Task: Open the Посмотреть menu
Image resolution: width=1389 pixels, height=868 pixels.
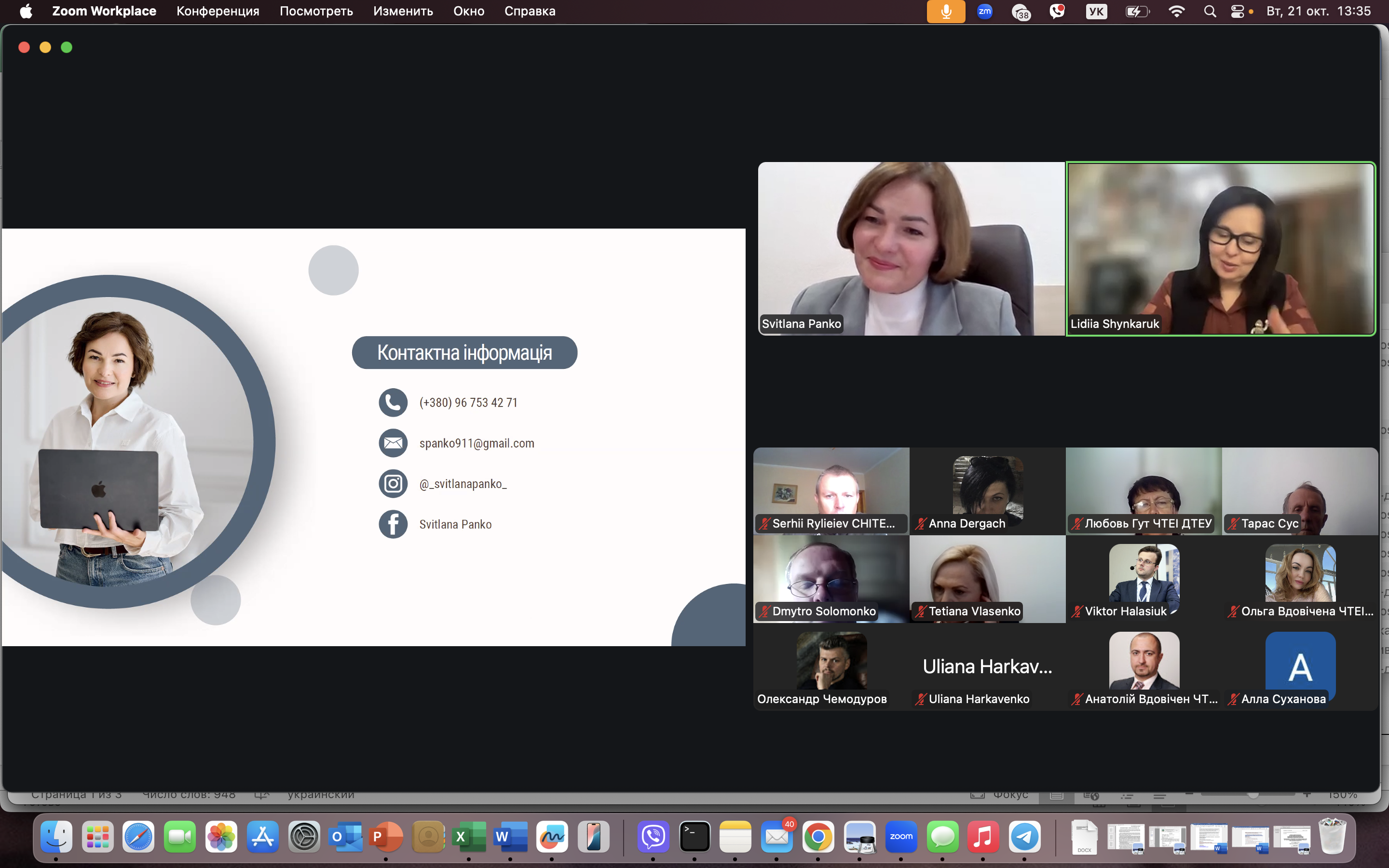Action: click(316, 12)
